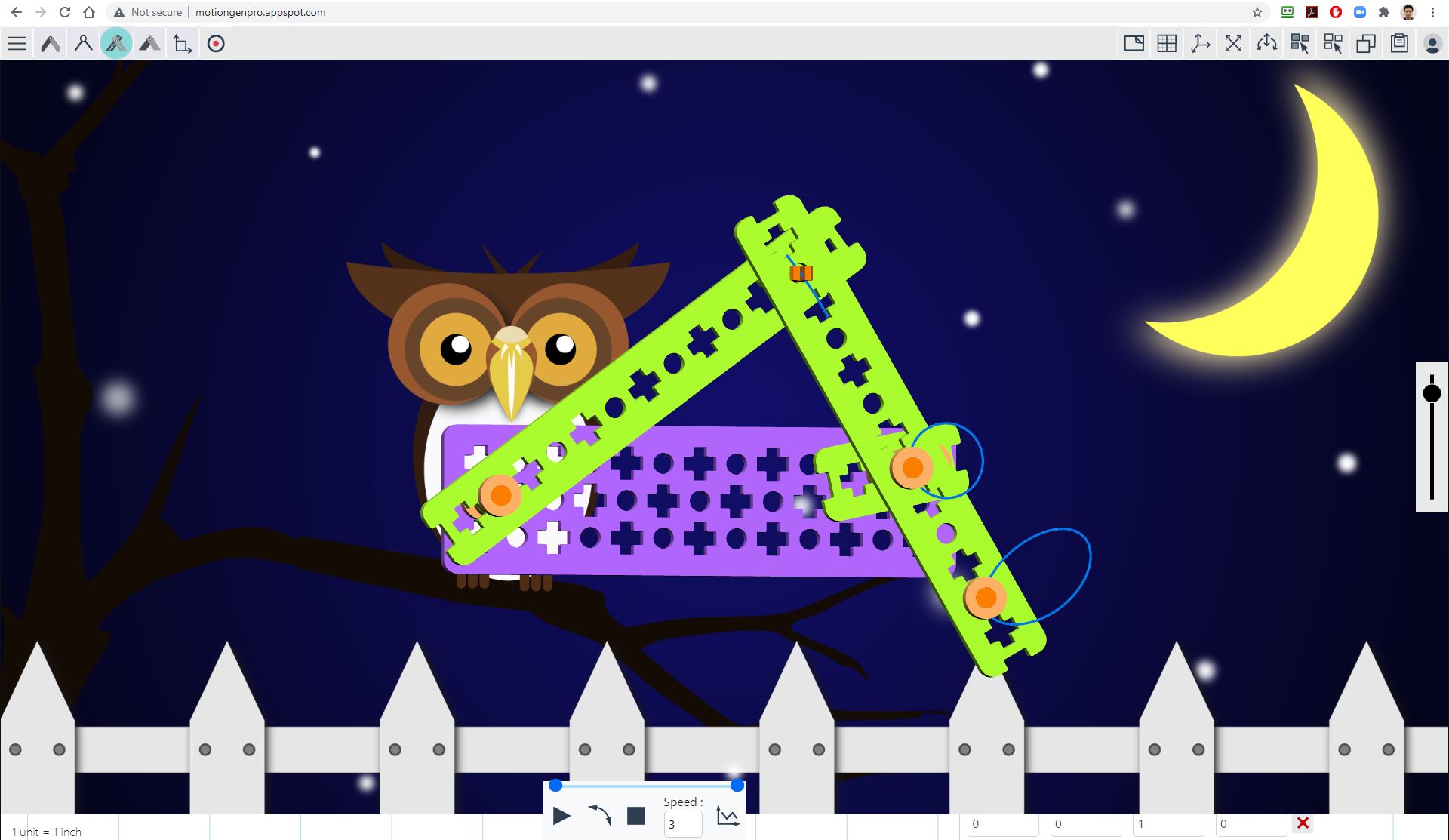Screen dimensions: 1449x840
Task: Toggle the grid display icon
Action: point(1167,44)
